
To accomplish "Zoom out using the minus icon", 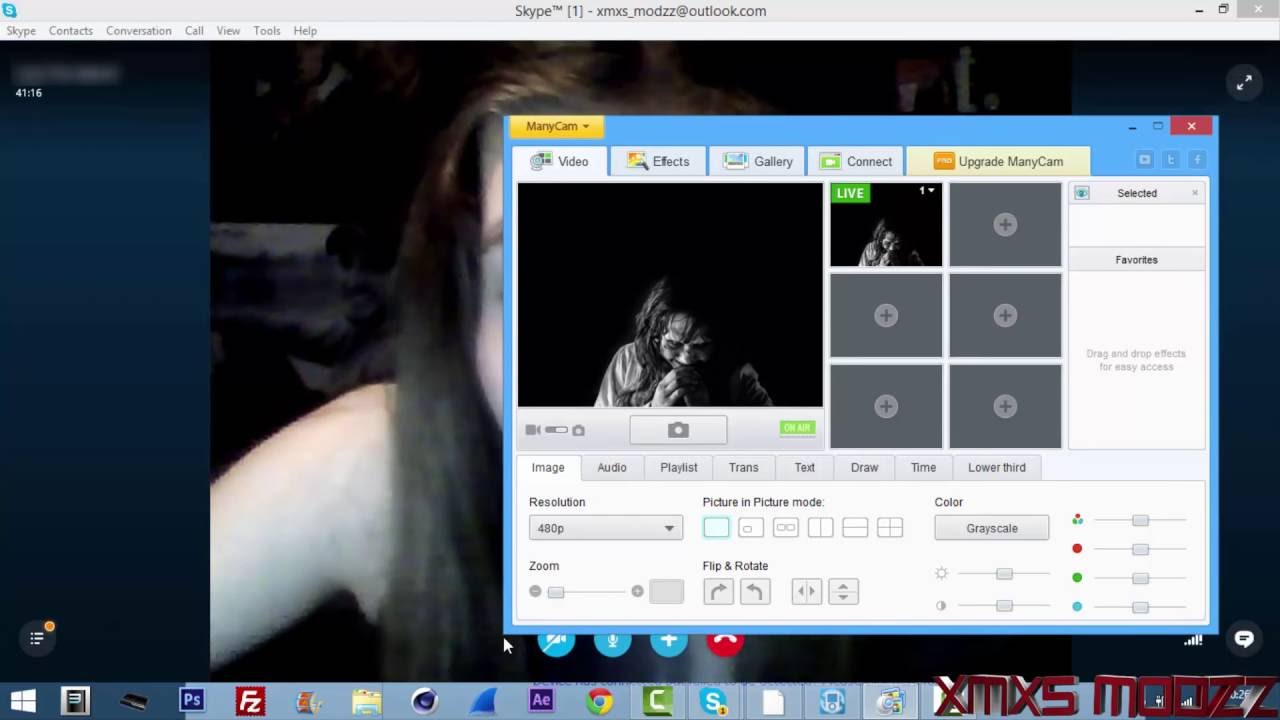I will 535,591.
